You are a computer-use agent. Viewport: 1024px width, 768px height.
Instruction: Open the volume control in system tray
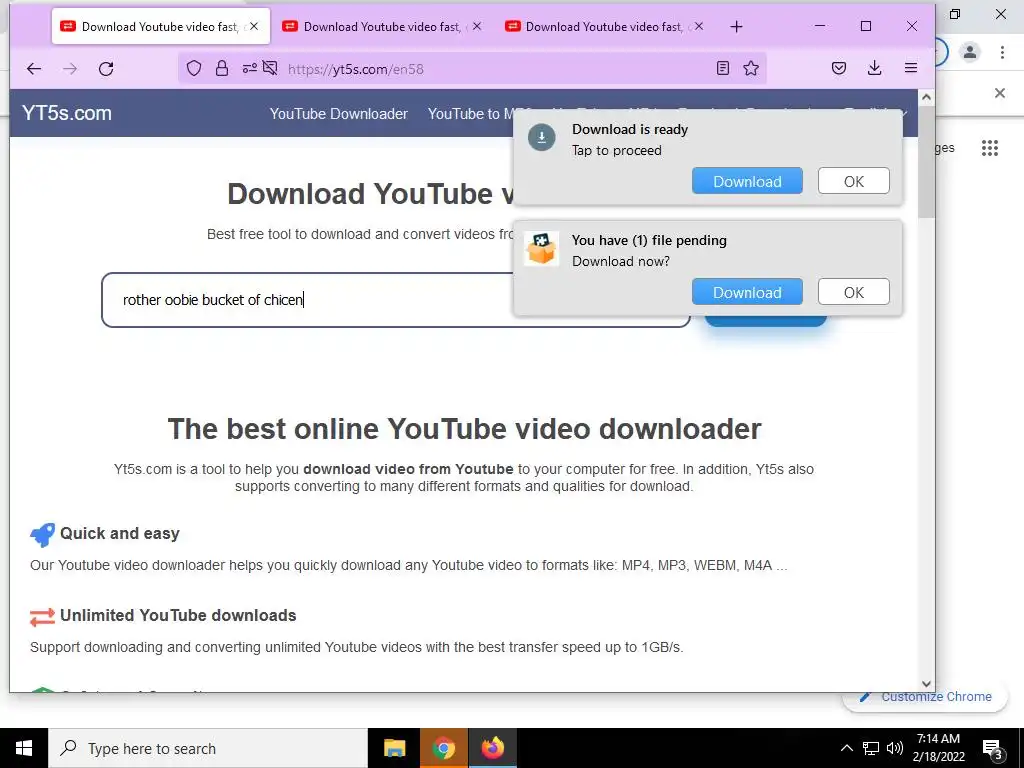click(x=895, y=748)
